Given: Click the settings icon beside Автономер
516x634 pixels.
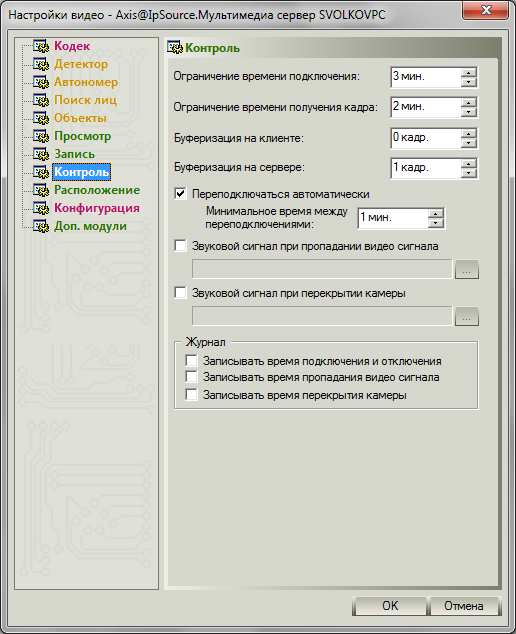Looking at the screenshot, I should 41,82.
